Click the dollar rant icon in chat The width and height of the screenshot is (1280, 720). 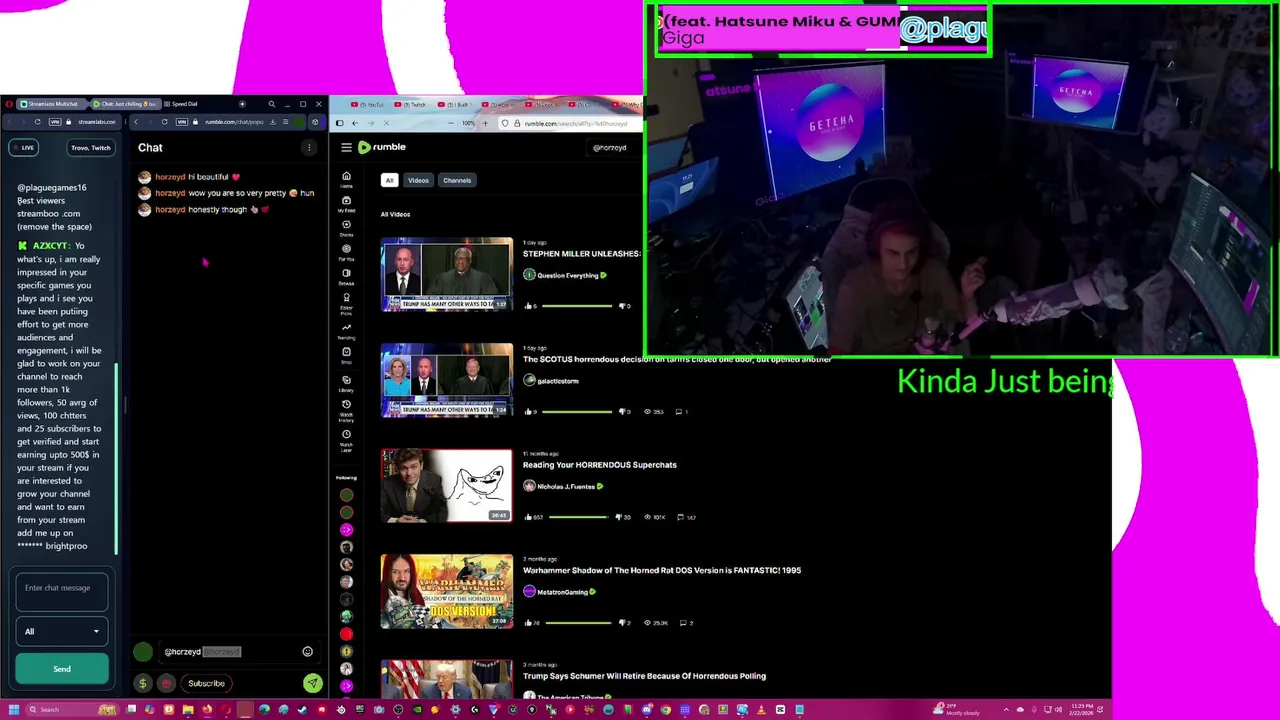142,684
